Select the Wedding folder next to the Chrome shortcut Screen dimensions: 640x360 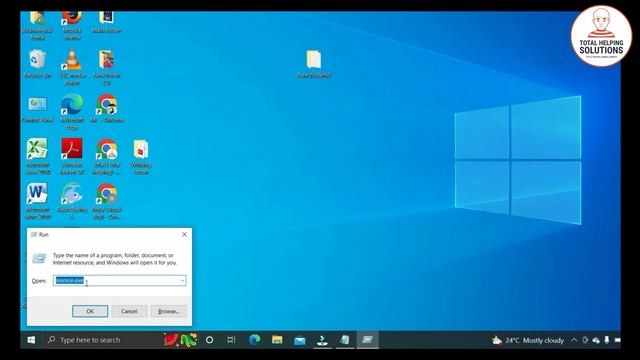pyautogui.click(x=141, y=157)
